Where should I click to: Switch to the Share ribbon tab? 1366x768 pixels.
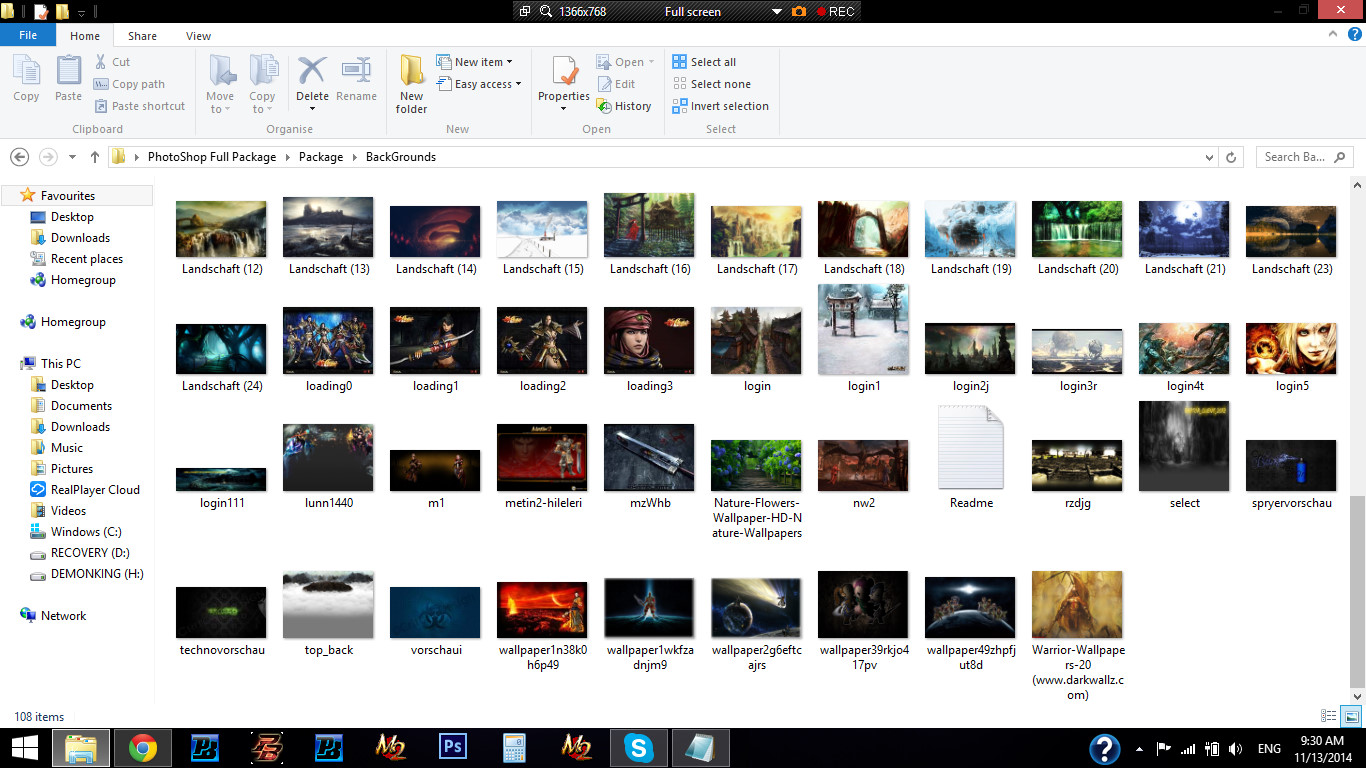tap(142, 36)
